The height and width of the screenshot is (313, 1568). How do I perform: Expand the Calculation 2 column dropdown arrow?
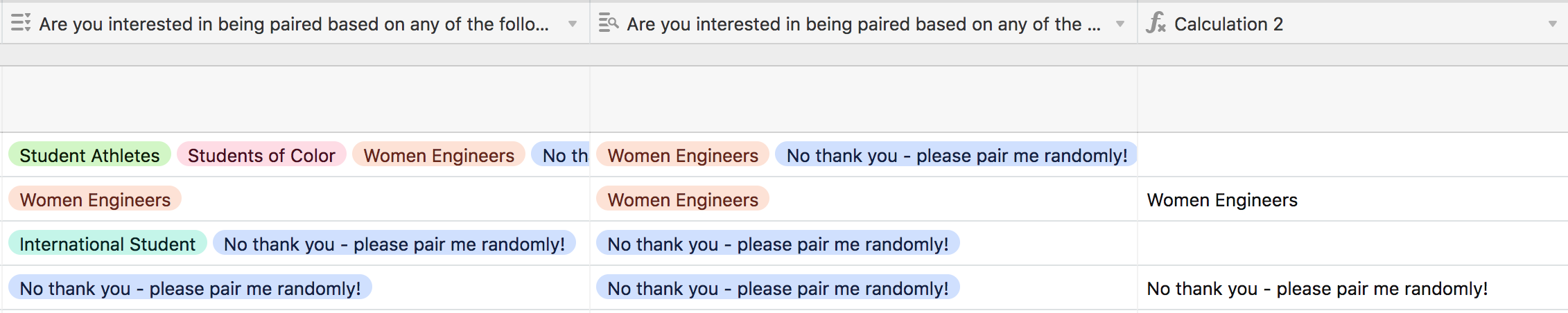[x=1552, y=24]
